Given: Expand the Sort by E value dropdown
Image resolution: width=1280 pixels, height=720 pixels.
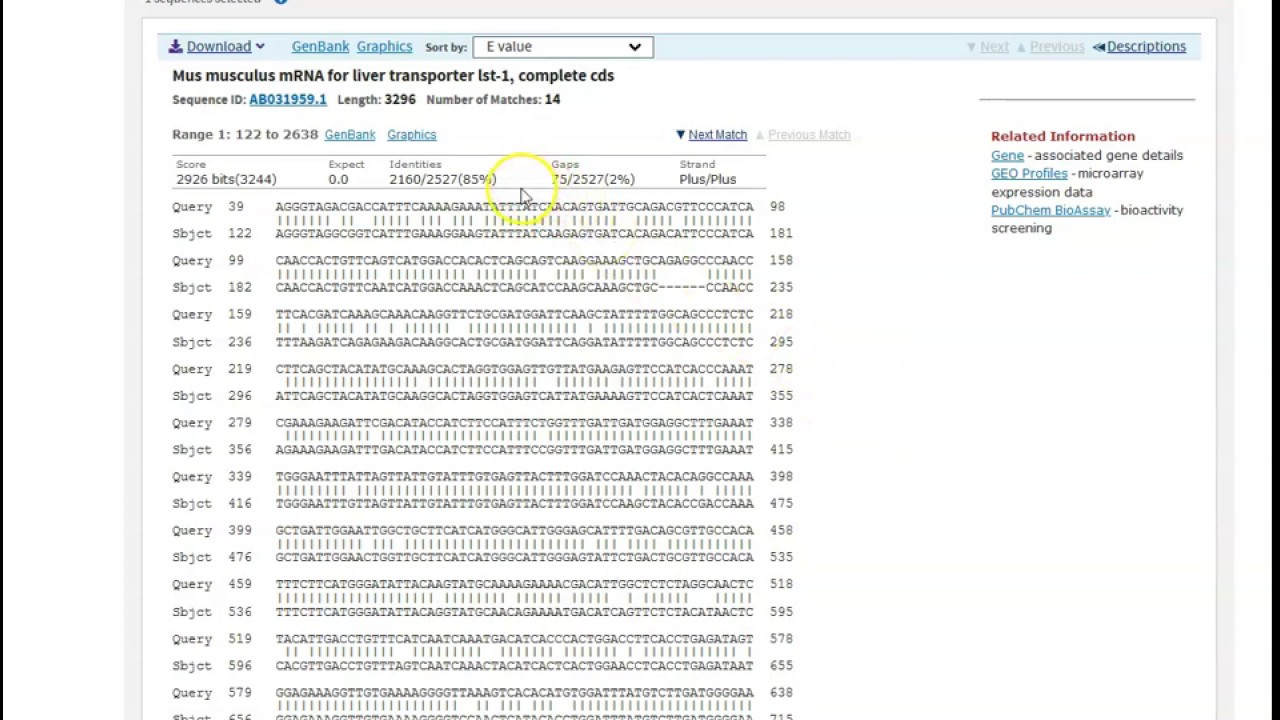Looking at the screenshot, I should 563,47.
